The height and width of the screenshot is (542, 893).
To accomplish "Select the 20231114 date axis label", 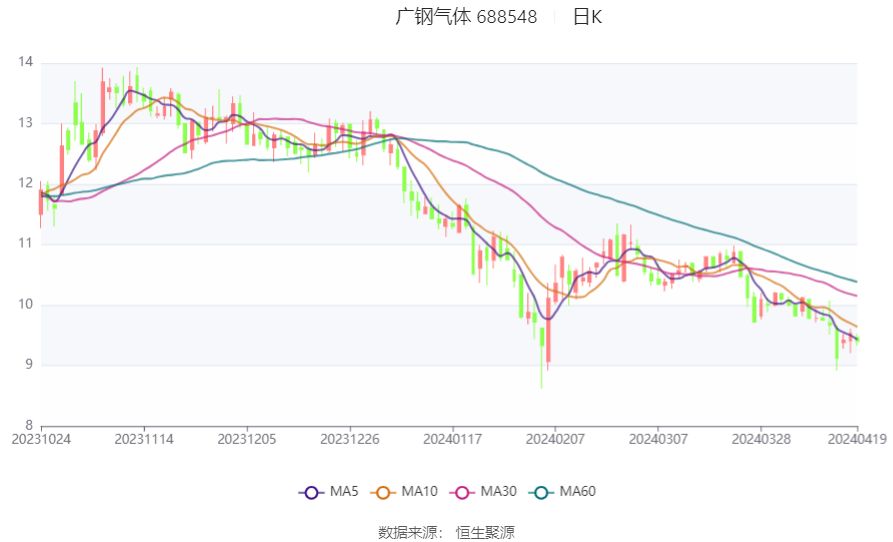I will (144, 440).
